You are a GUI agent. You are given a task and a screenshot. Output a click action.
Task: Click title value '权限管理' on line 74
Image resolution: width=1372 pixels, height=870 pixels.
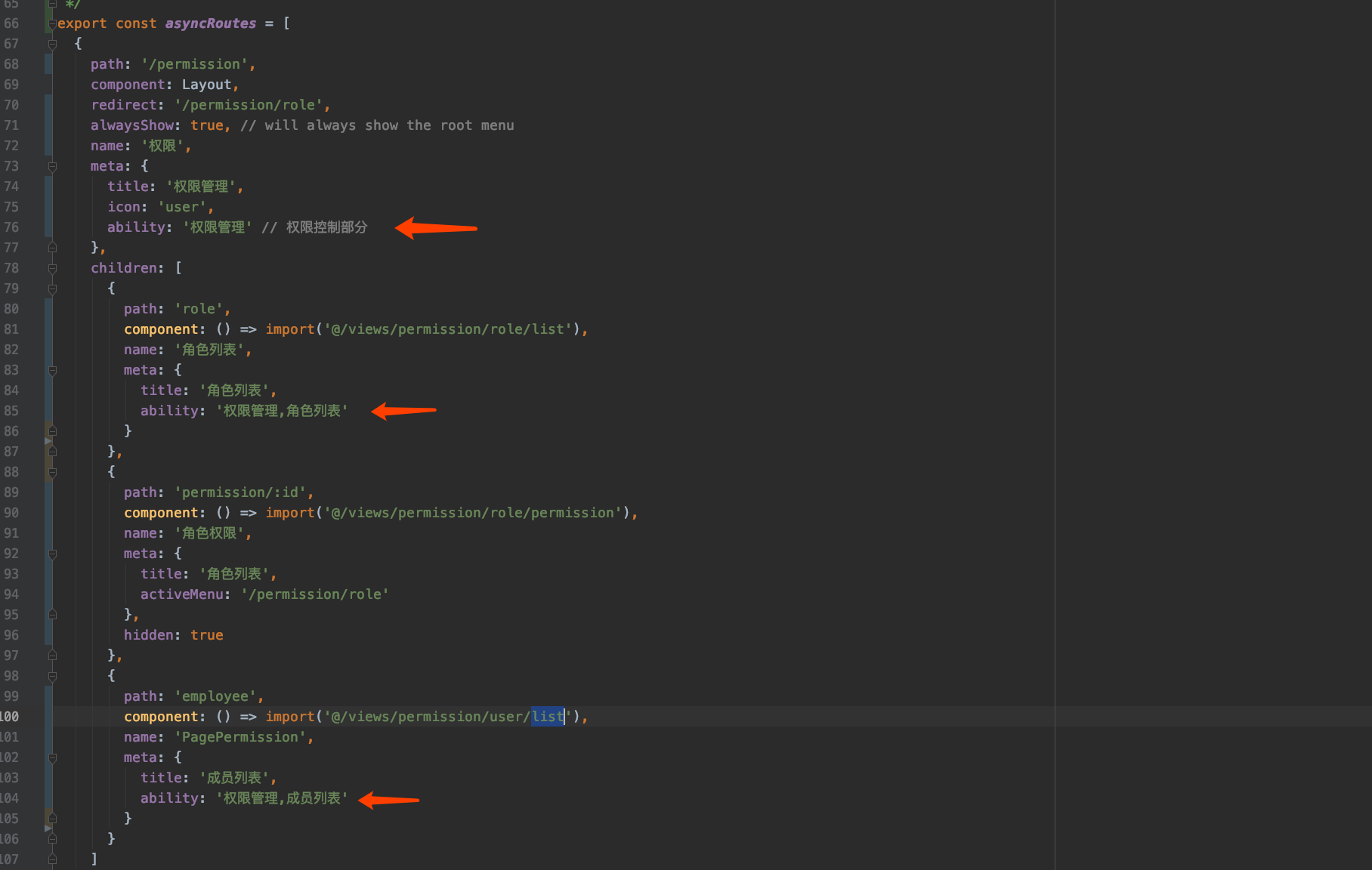201,187
